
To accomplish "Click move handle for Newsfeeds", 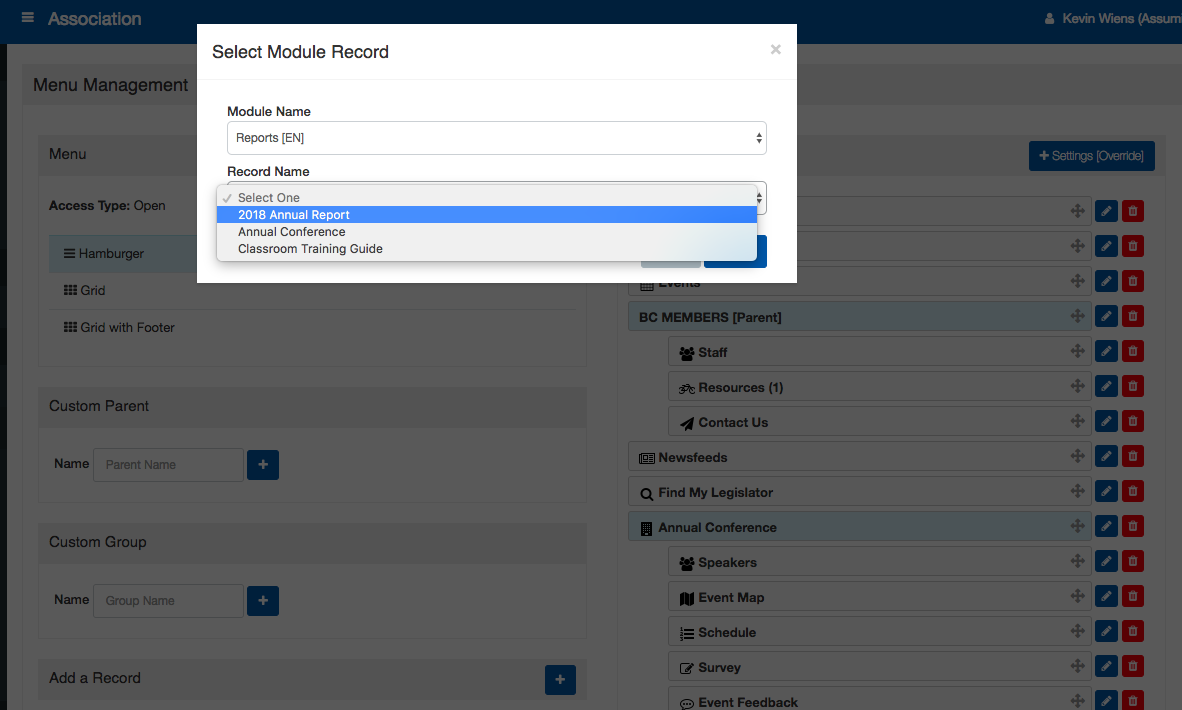I will 1077,456.
